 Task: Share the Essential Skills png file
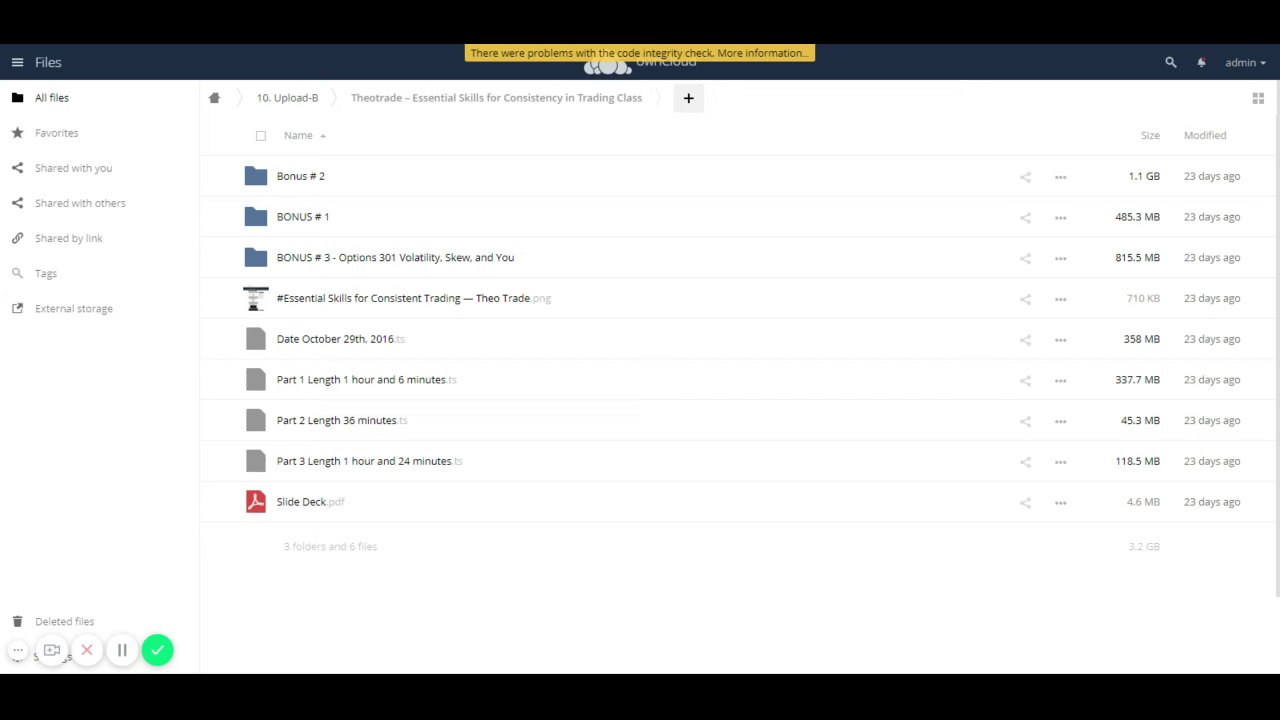pos(1025,299)
